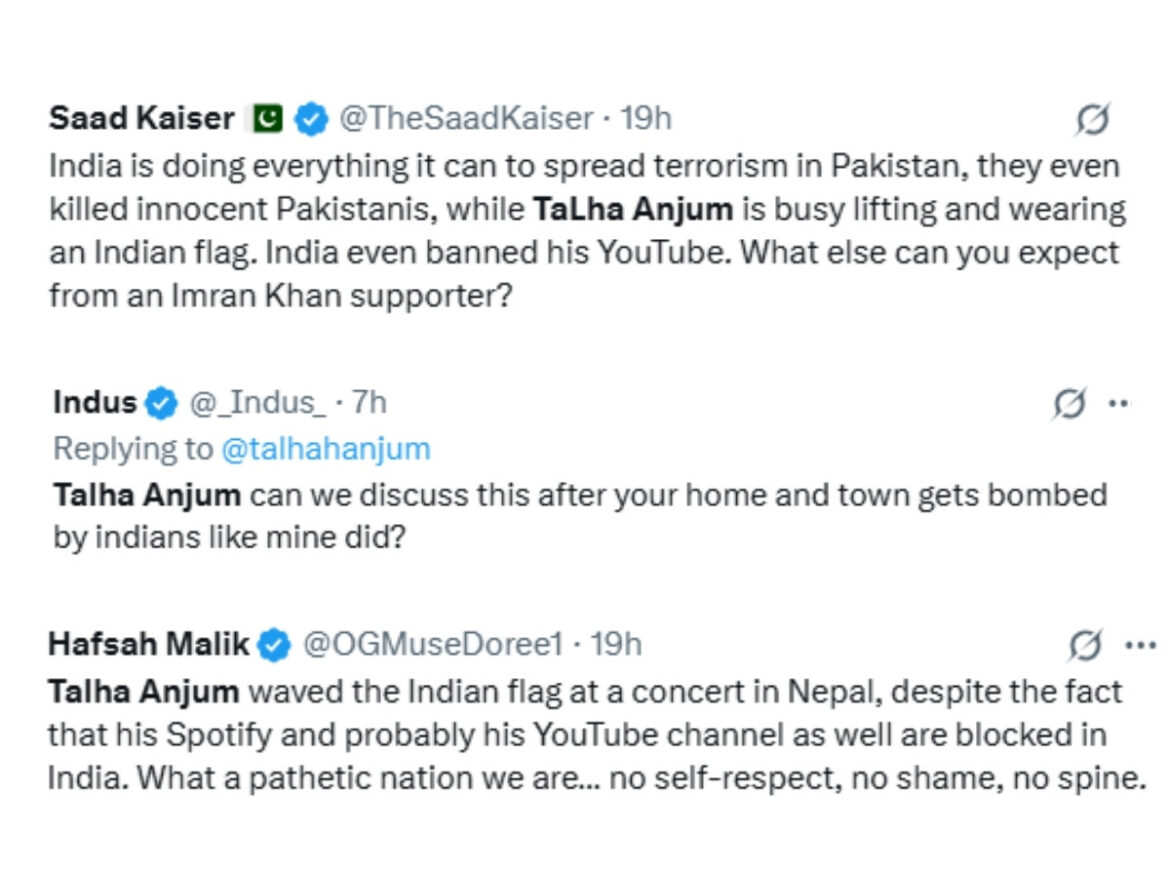The image size is (1170, 878).
Task: Click Hafsah Malik's verified checkmark
Action: click(272, 645)
